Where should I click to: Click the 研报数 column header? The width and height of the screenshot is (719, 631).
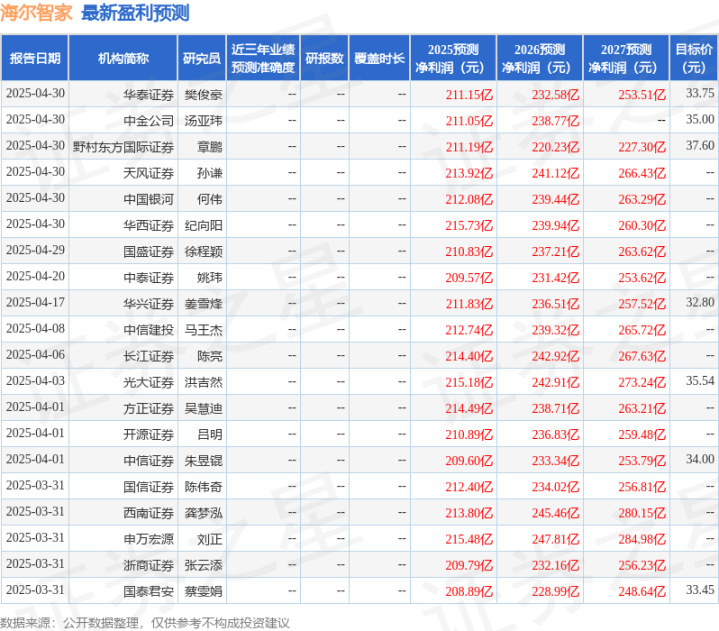pyautogui.click(x=324, y=58)
